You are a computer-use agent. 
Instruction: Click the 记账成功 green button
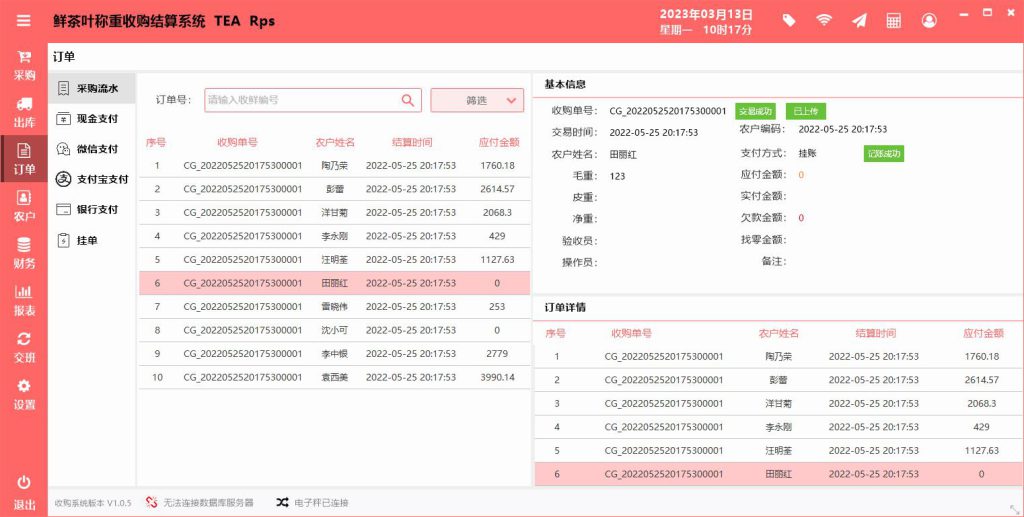coord(884,154)
